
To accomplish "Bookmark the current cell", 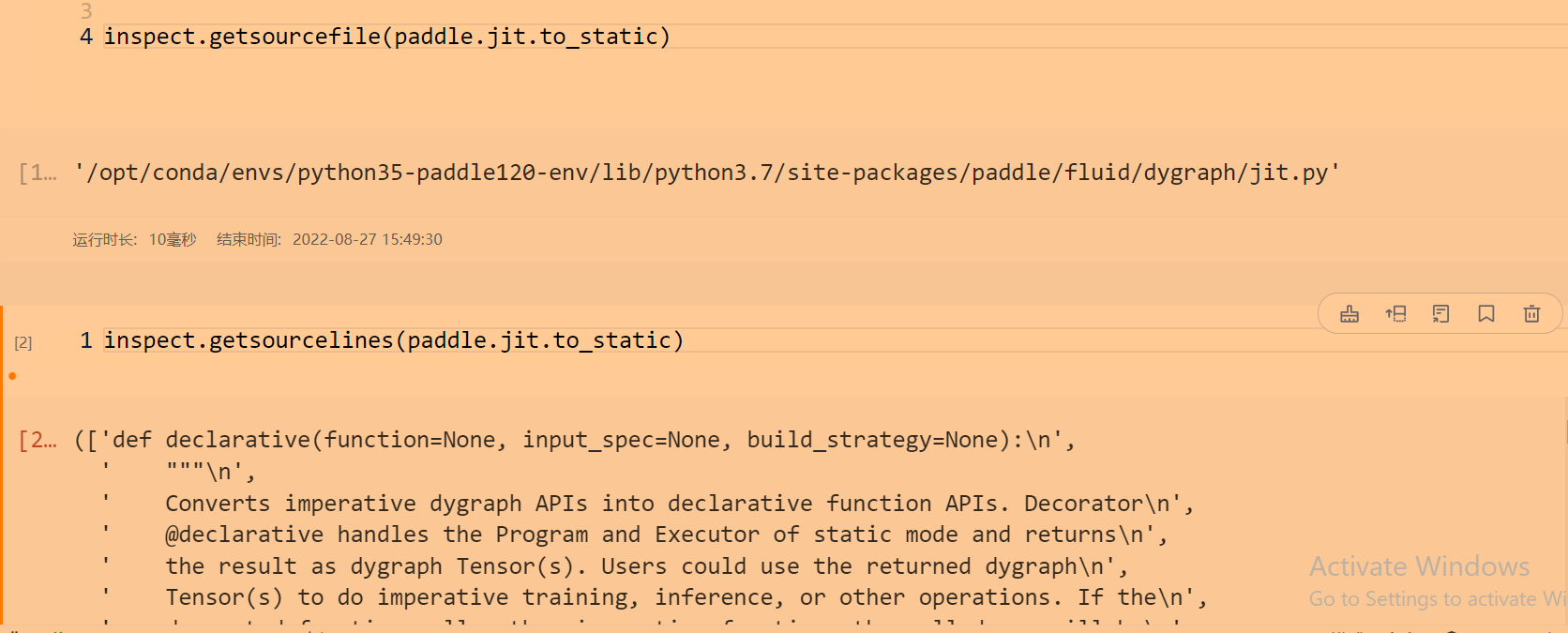I will coord(1485,313).
